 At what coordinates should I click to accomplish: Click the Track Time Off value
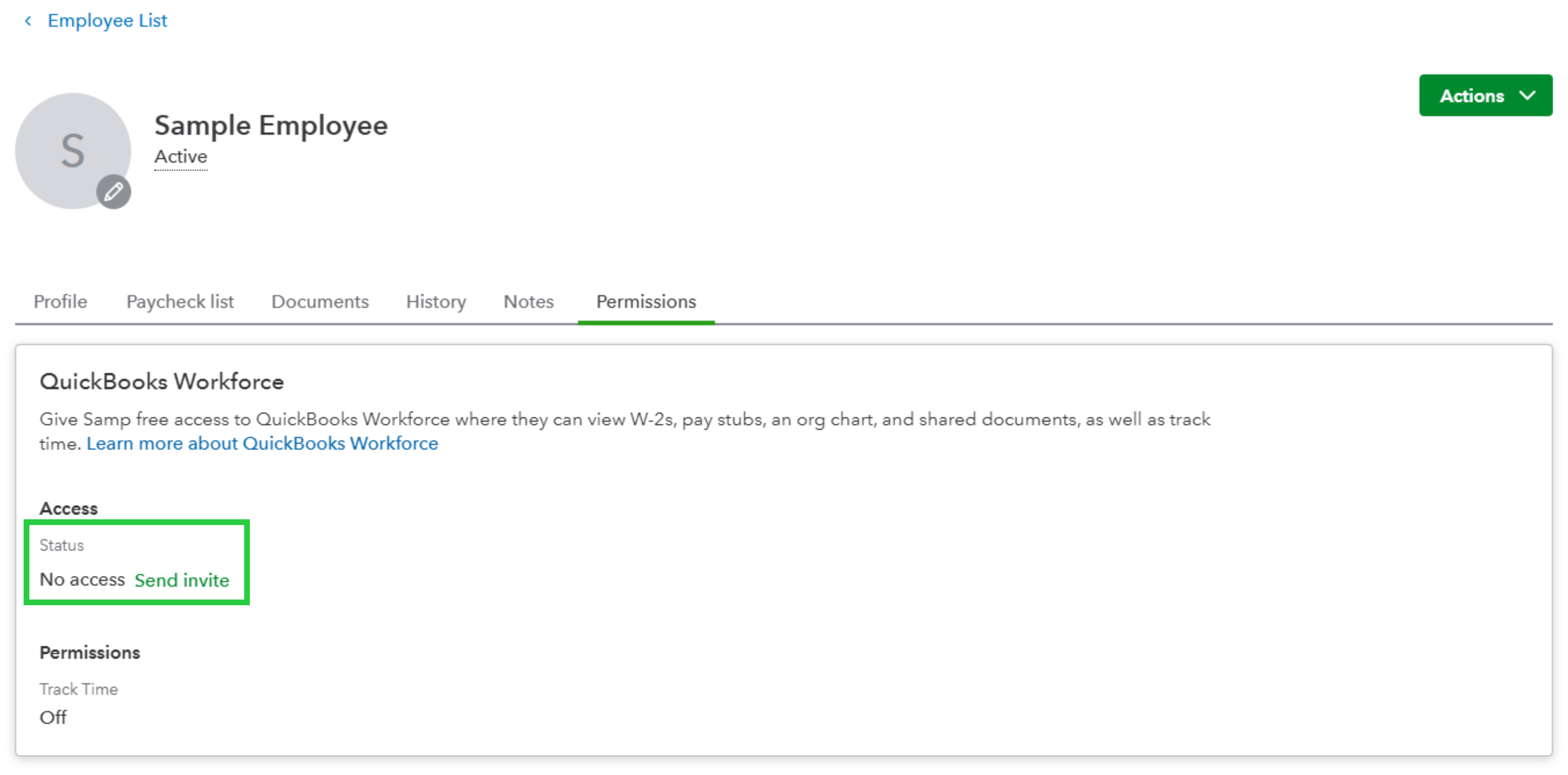(53, 717)
